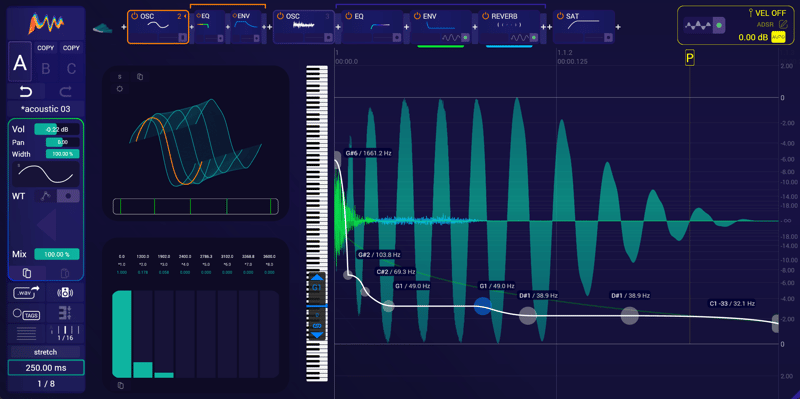Export using the .wav icon

pos(26,293)
